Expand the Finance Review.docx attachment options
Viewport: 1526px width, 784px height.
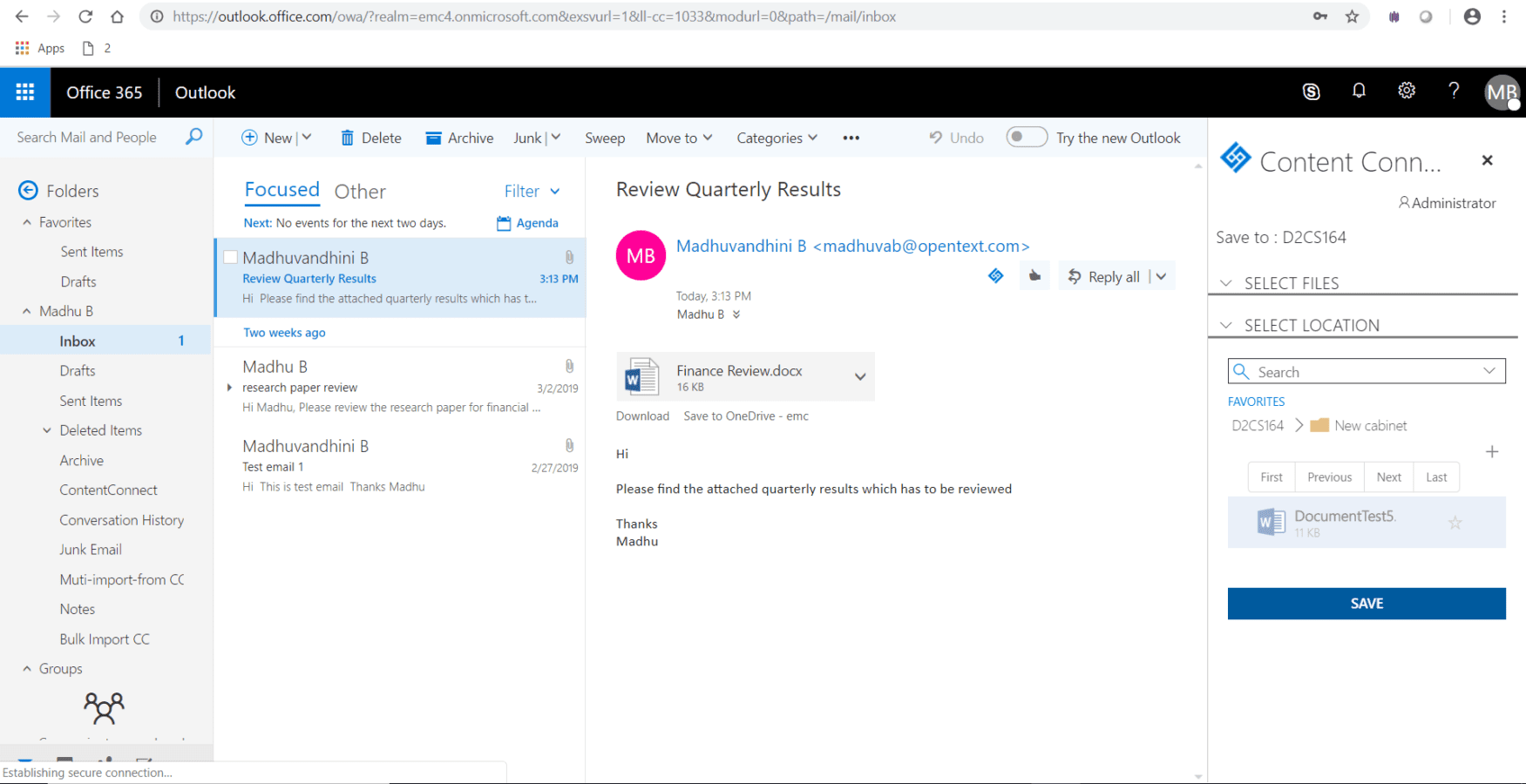pyautogui.click(x=860, y=376)
